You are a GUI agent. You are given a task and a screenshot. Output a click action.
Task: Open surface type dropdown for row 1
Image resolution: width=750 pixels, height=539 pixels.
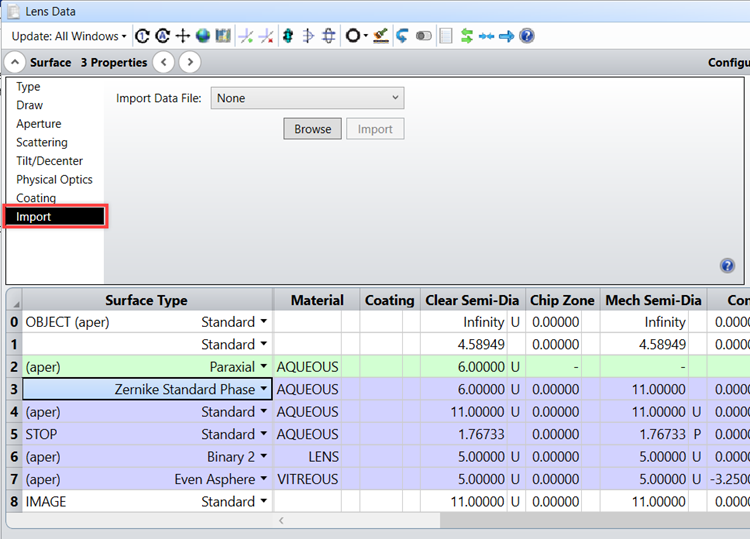[x=264, y=344]
